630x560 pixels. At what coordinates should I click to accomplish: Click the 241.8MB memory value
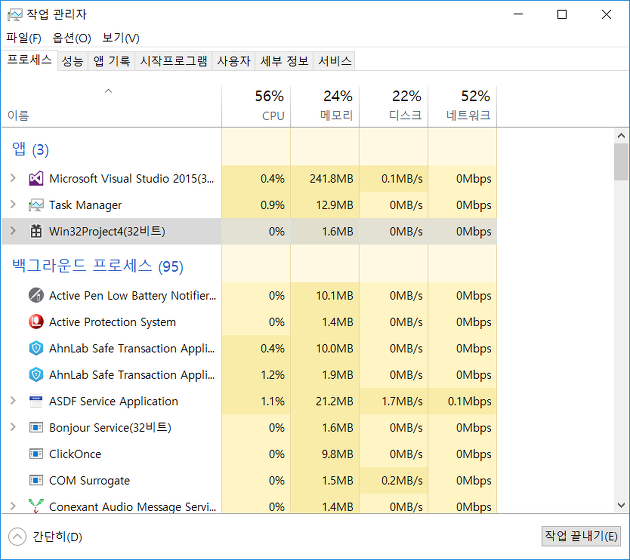coord(331,178)
